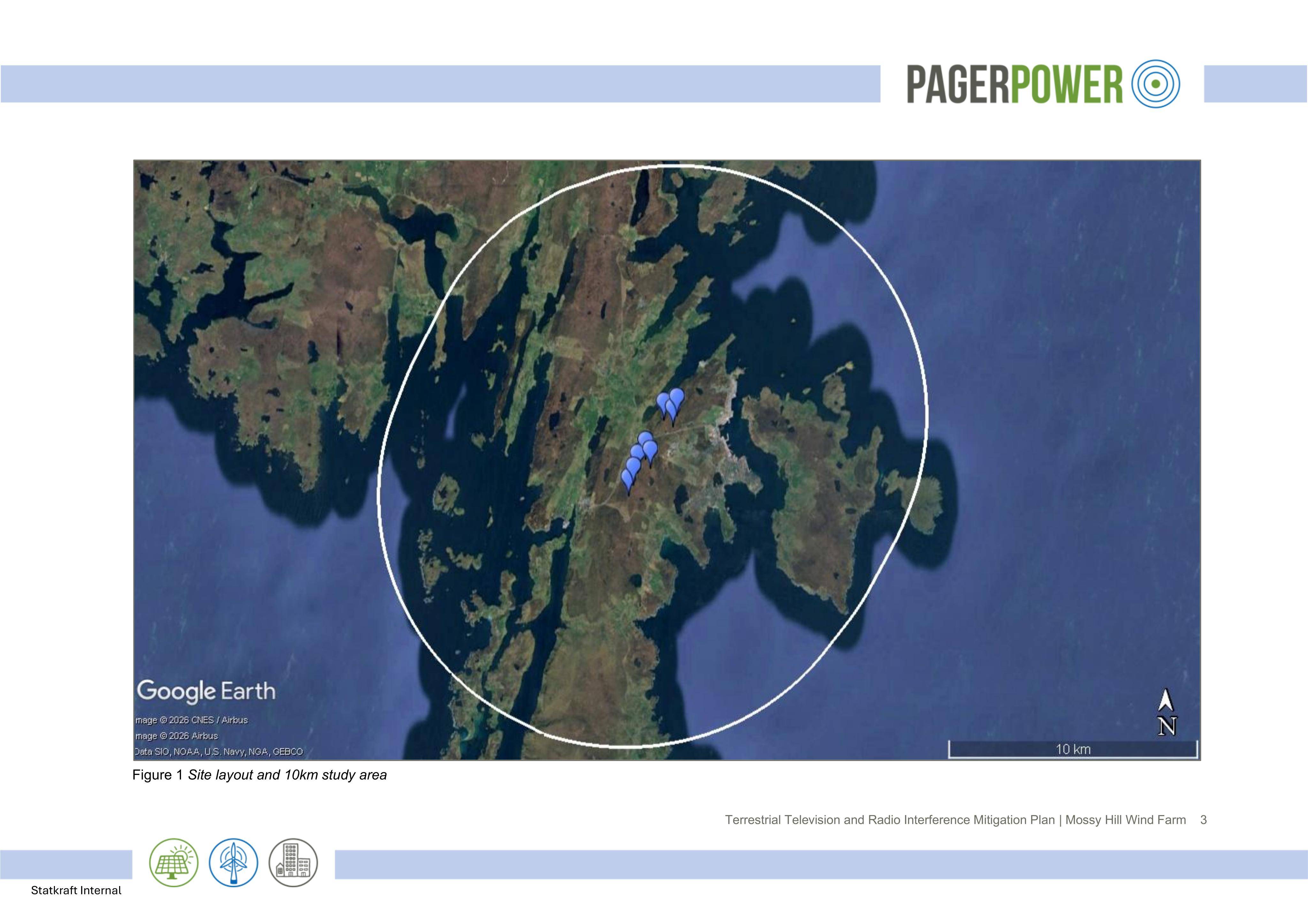Click the 'Image © 2026 CNES / Airbus' line
Screen dimensions: 1308x924
[x=191, y=720]
